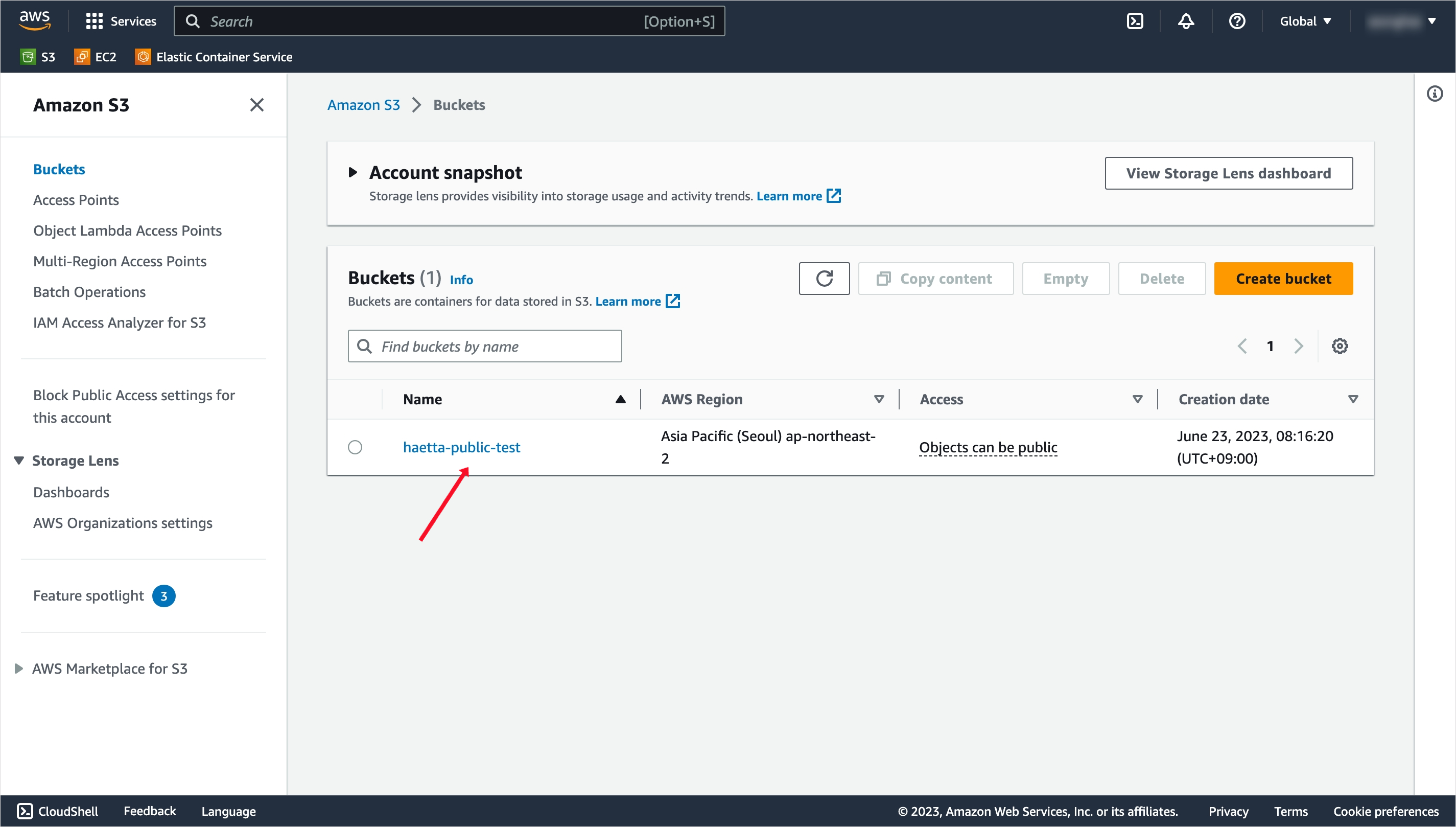
Task: Refresh the buckets list
Action: pyautogui.click(x=824, y=279)
